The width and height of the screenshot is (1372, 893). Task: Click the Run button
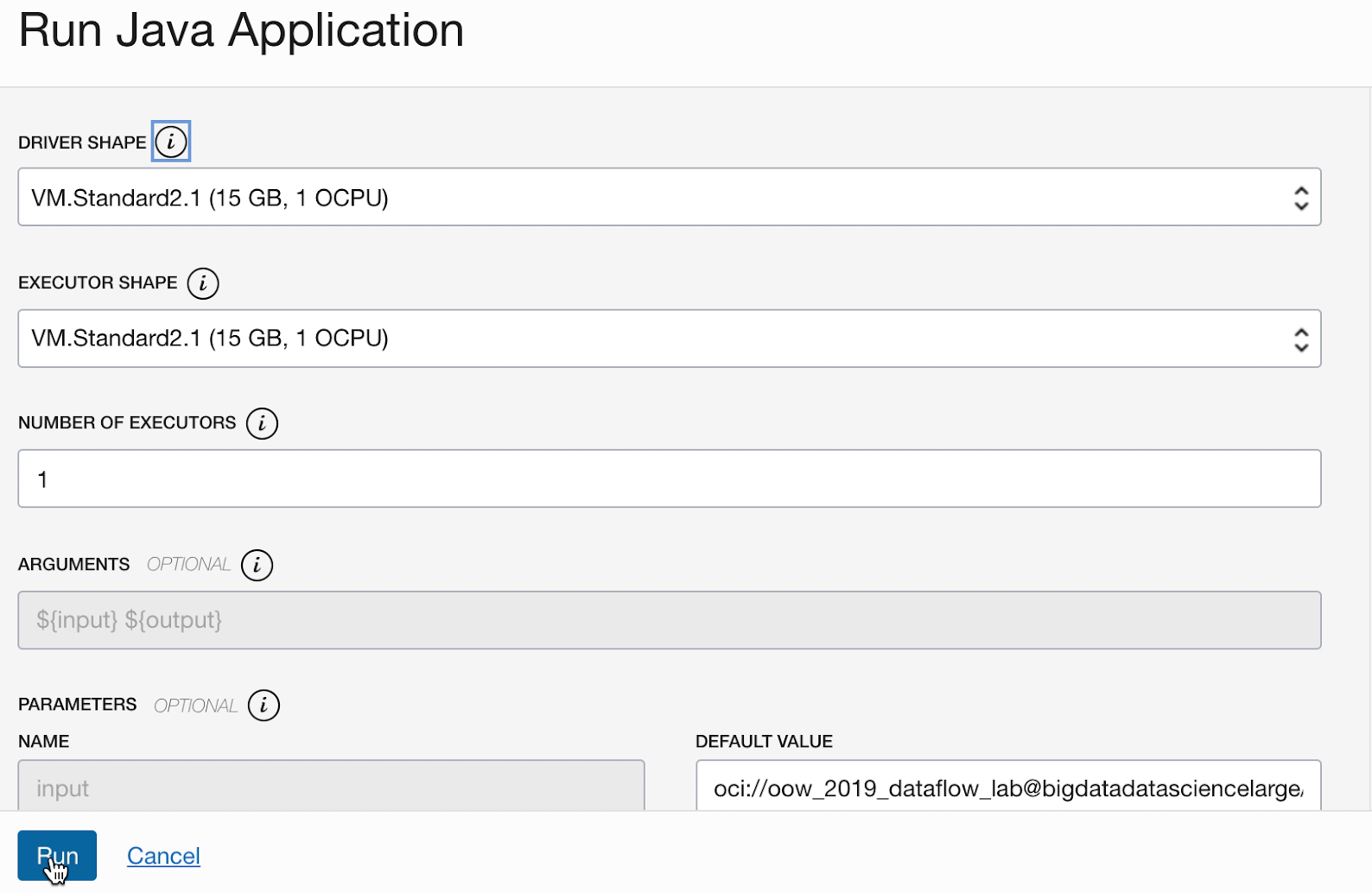pos(57,855)
